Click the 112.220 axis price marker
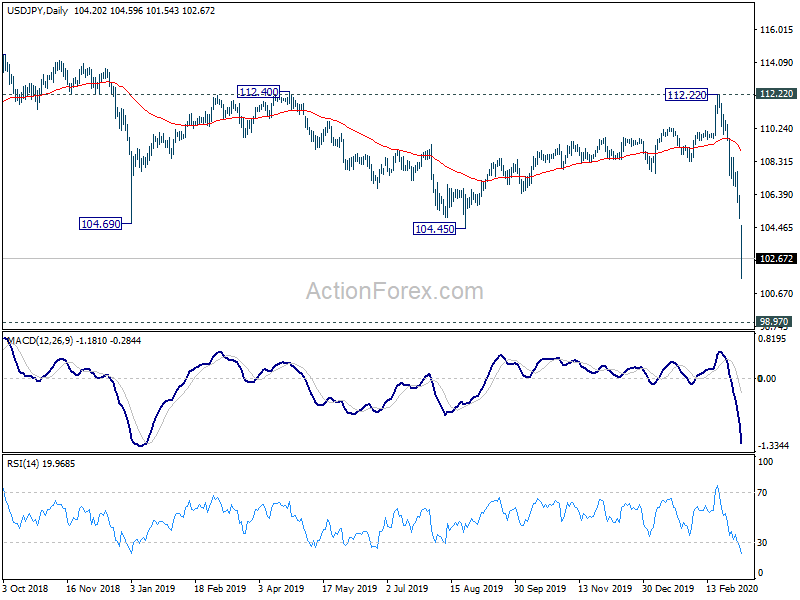Viewport: 800px width, 600px height. pos(776,93)
